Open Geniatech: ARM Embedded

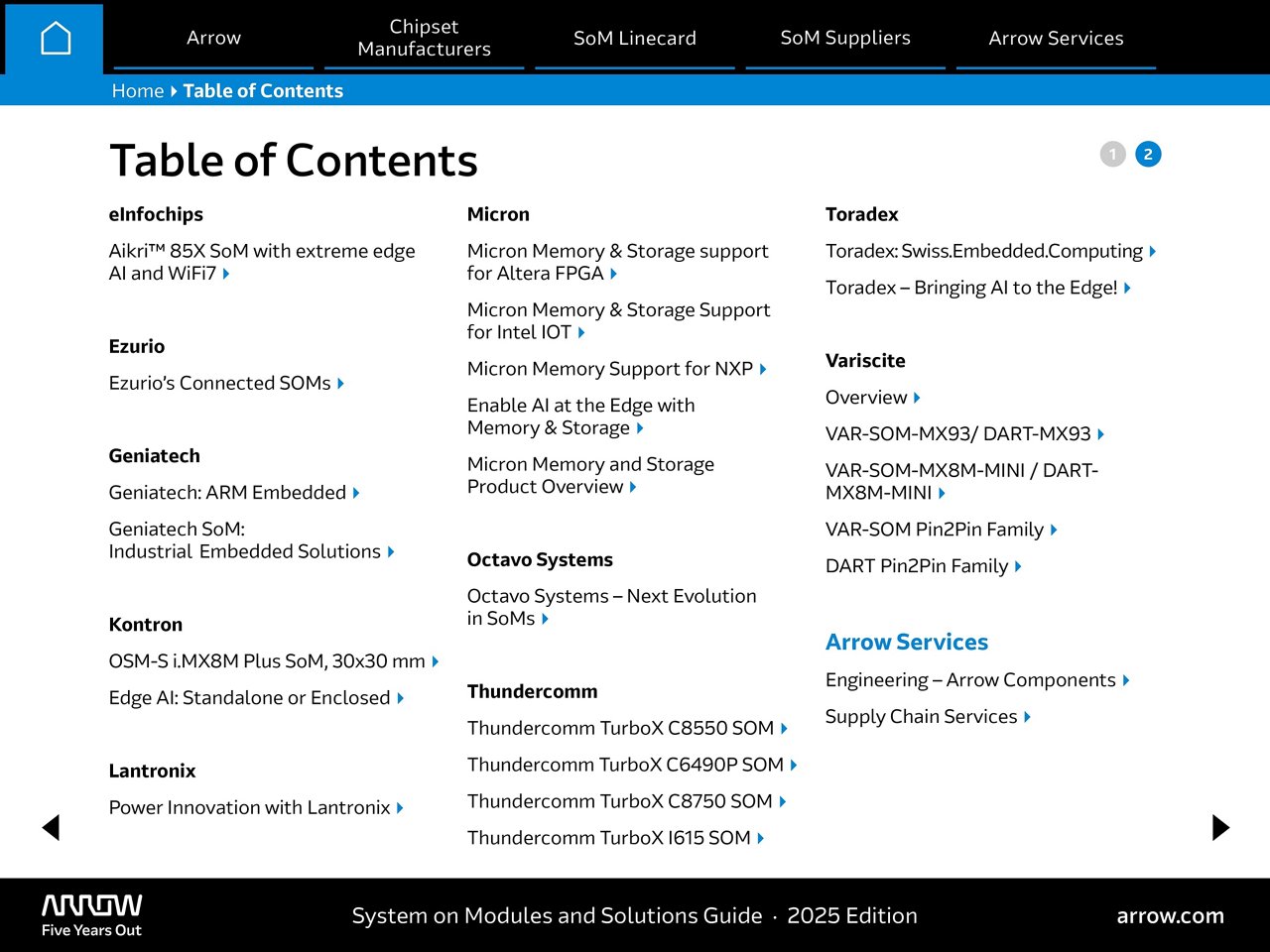click(234, 492)
